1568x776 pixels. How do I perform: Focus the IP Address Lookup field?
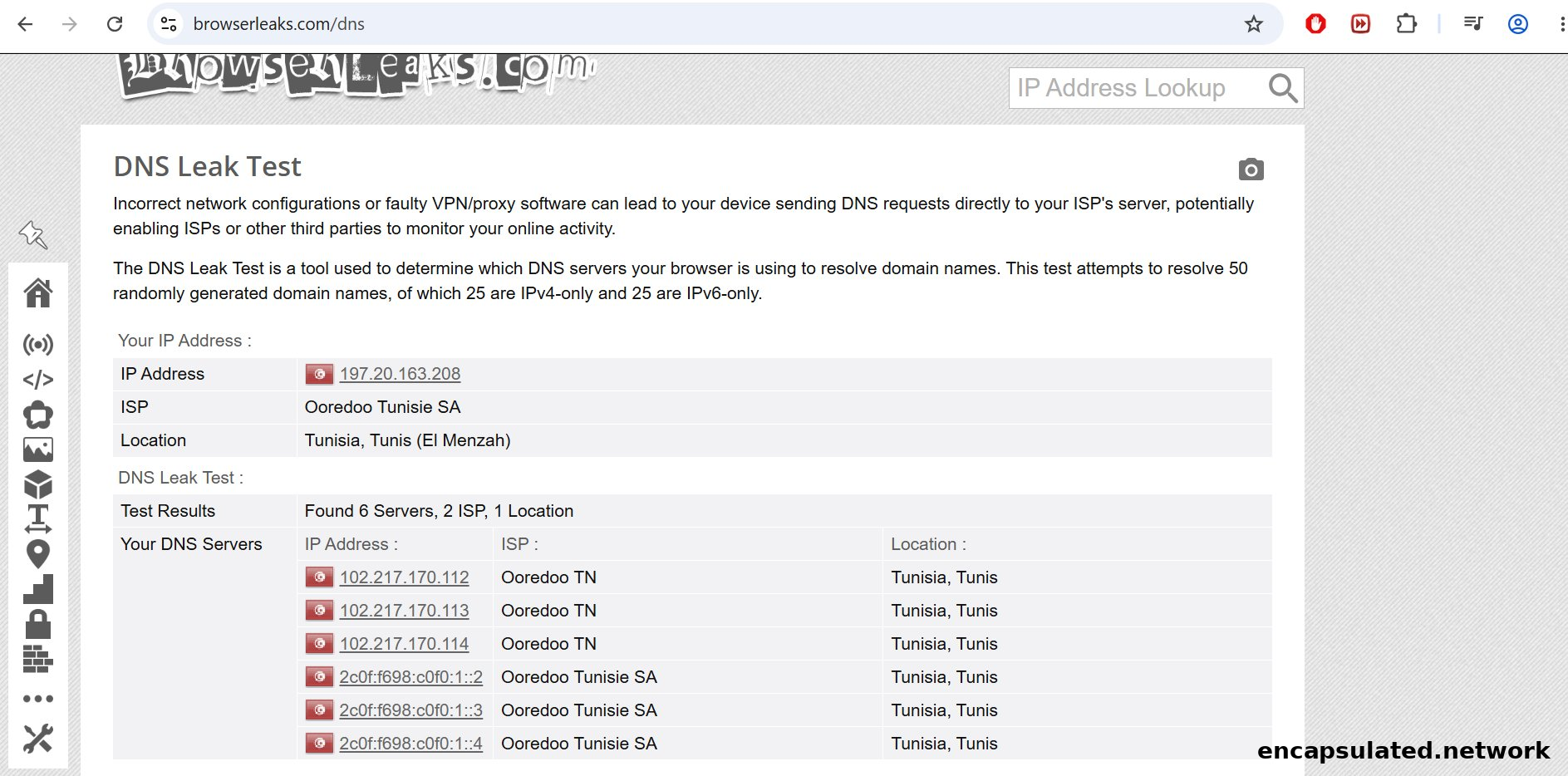1137,88
